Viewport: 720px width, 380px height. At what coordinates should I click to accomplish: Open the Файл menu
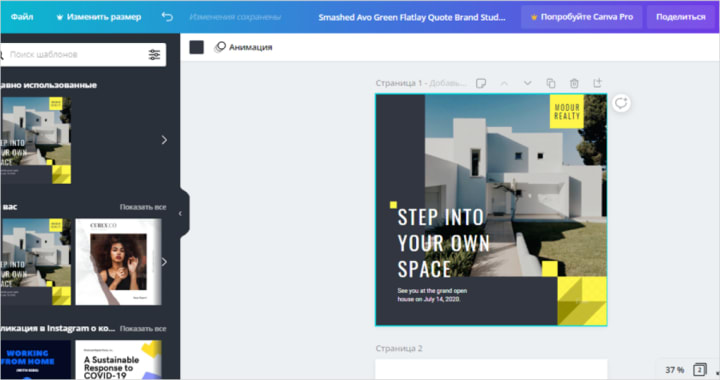pyautogui.click(x=22, y=17)
